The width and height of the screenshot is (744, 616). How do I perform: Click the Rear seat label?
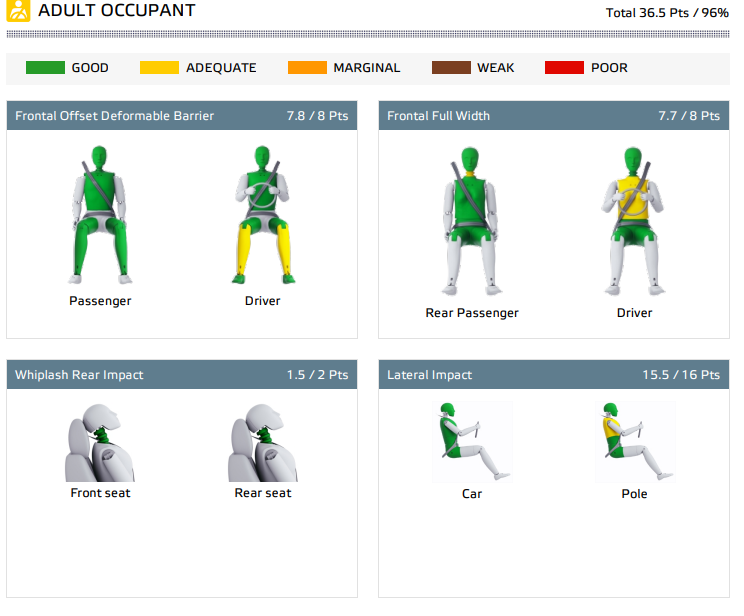click(x=263, y=493)
